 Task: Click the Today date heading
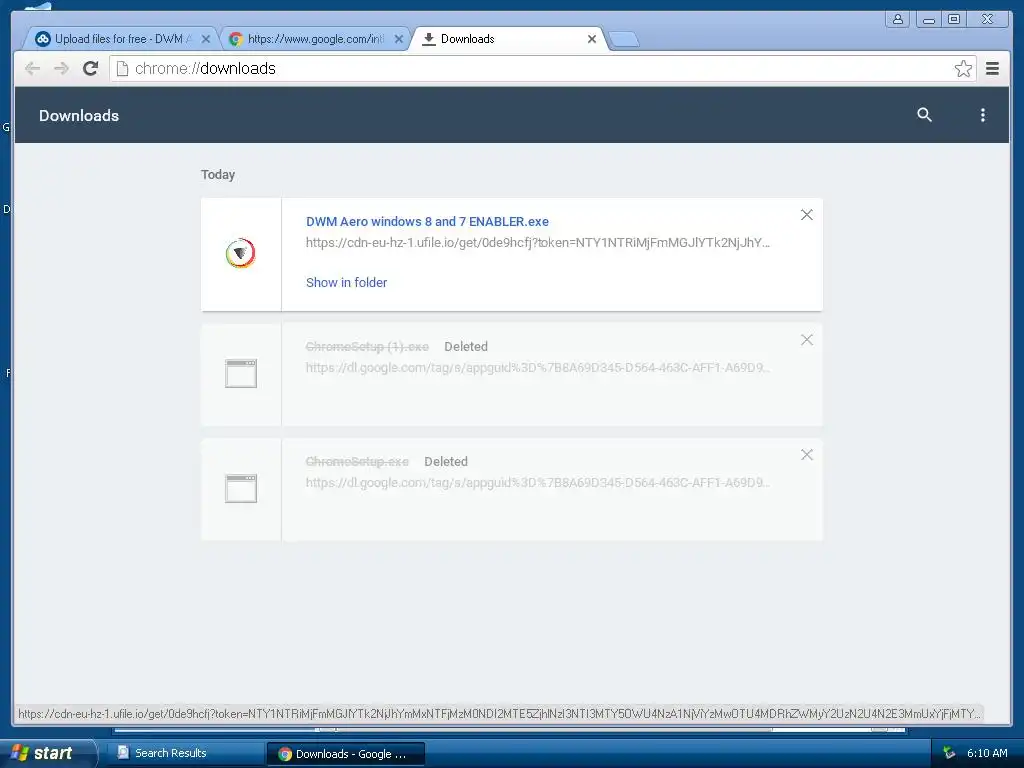217,174
